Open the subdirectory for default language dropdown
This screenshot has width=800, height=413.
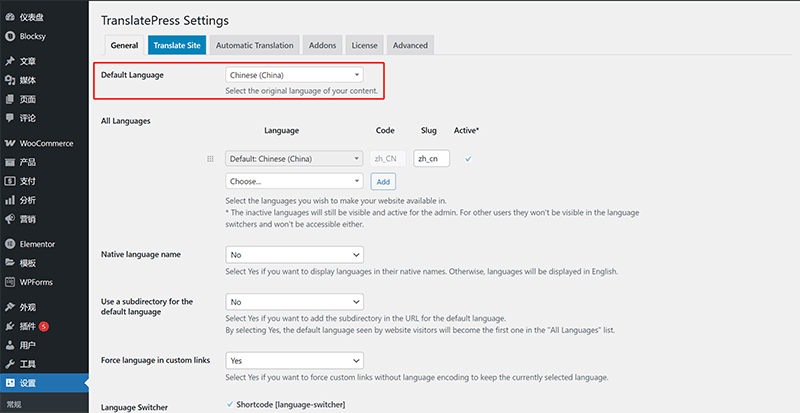[x=294, y=302]
